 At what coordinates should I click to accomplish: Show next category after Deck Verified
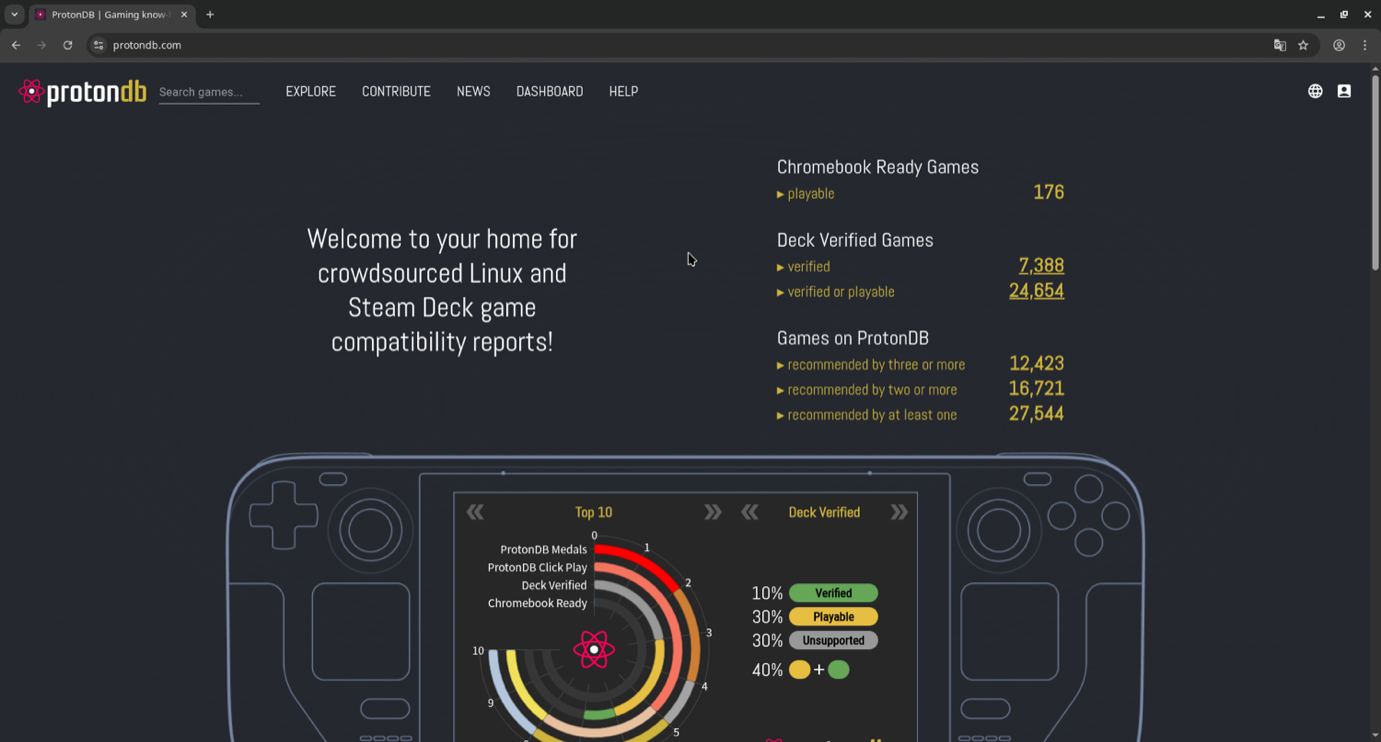[x=899, y=512]
